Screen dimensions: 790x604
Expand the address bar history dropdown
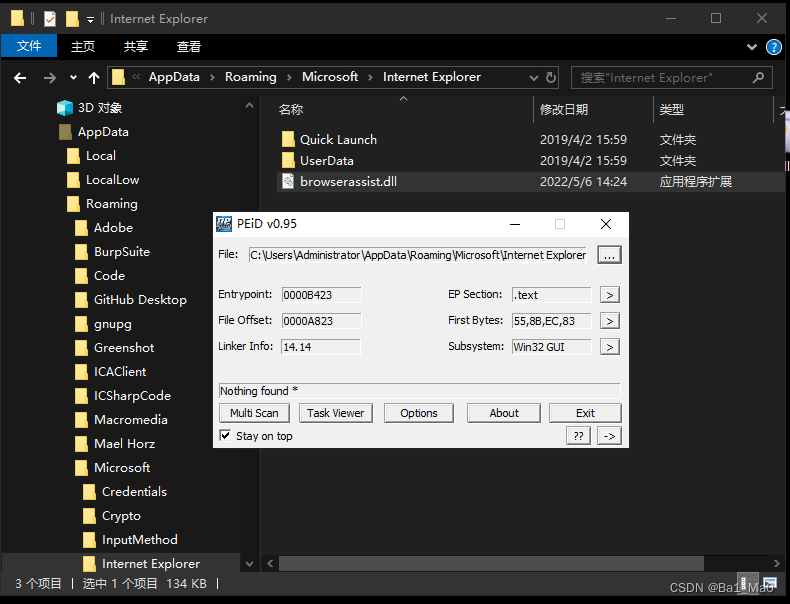tap(534, 78)
